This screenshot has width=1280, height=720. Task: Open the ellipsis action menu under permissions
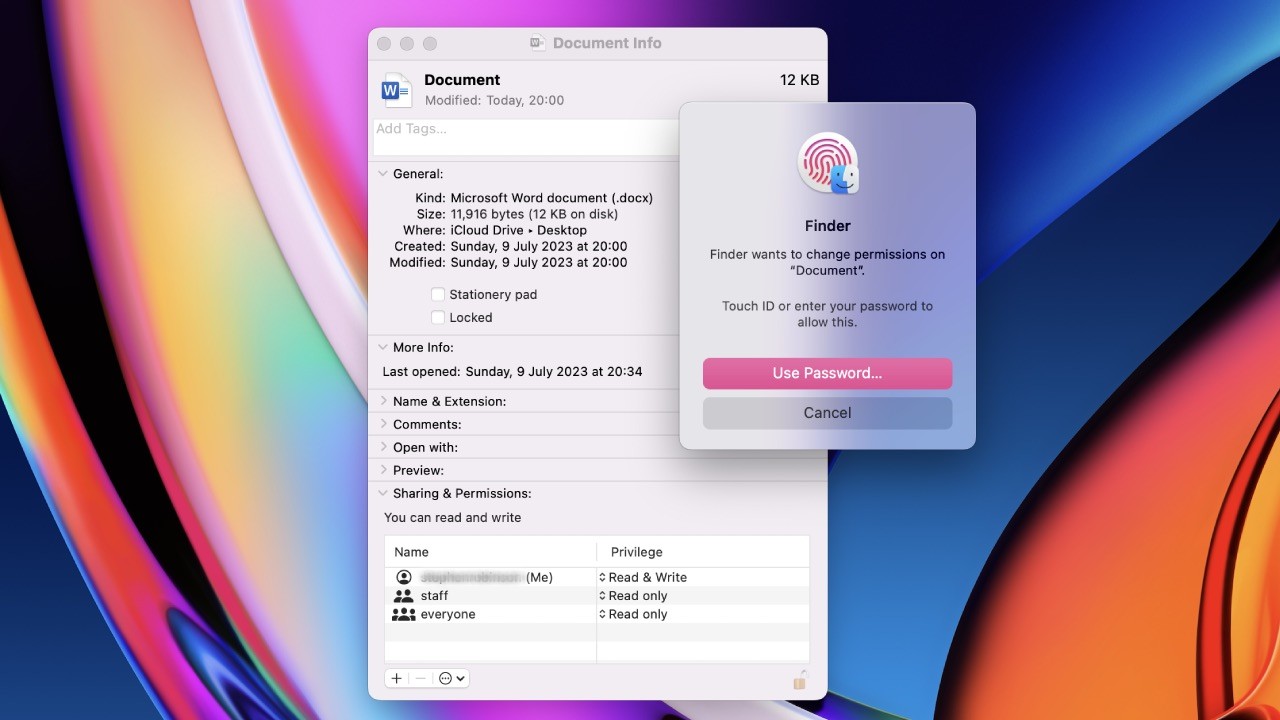click(451, 678)
